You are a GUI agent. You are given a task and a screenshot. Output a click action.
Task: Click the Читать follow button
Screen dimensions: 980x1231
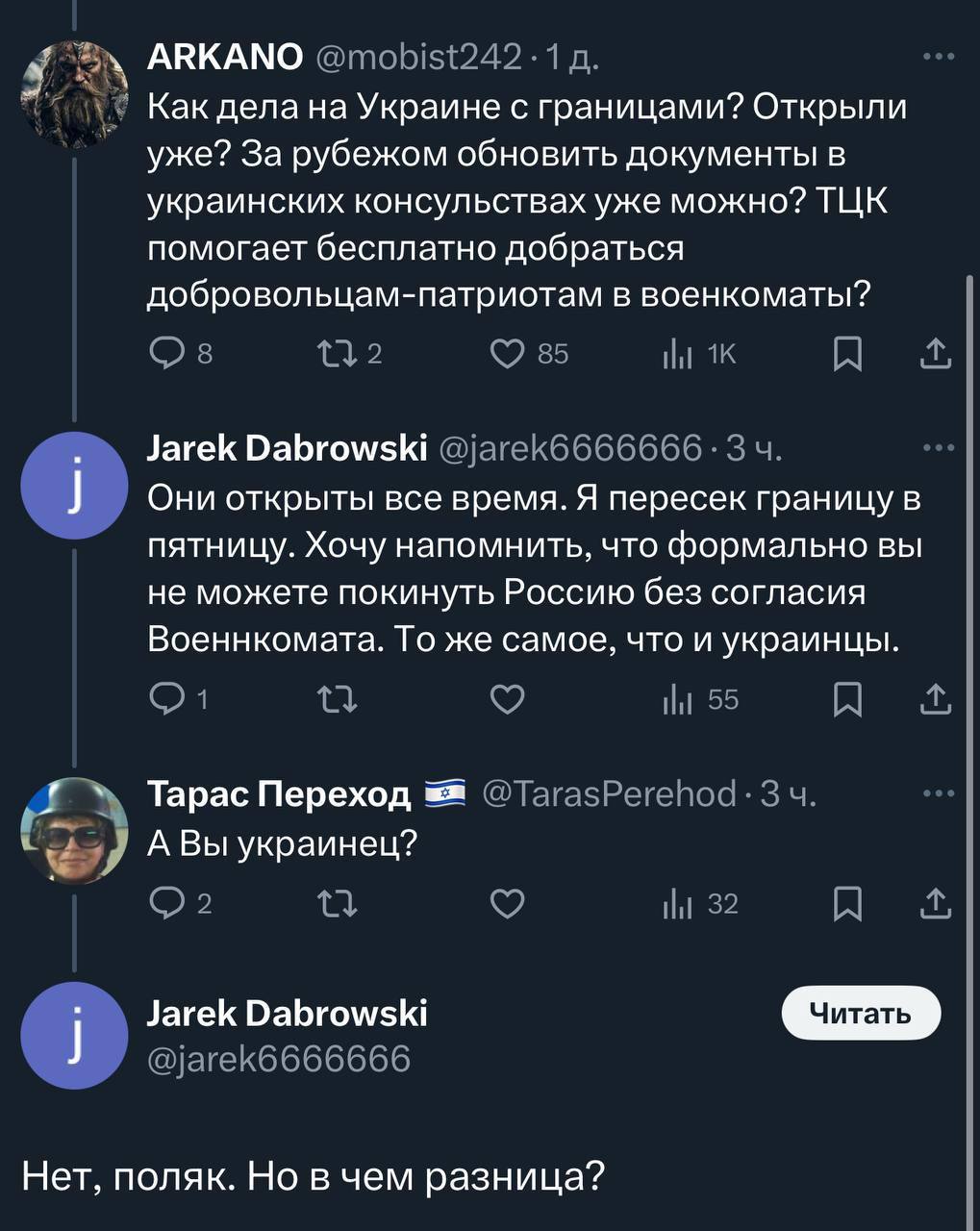coord(860,1013)
